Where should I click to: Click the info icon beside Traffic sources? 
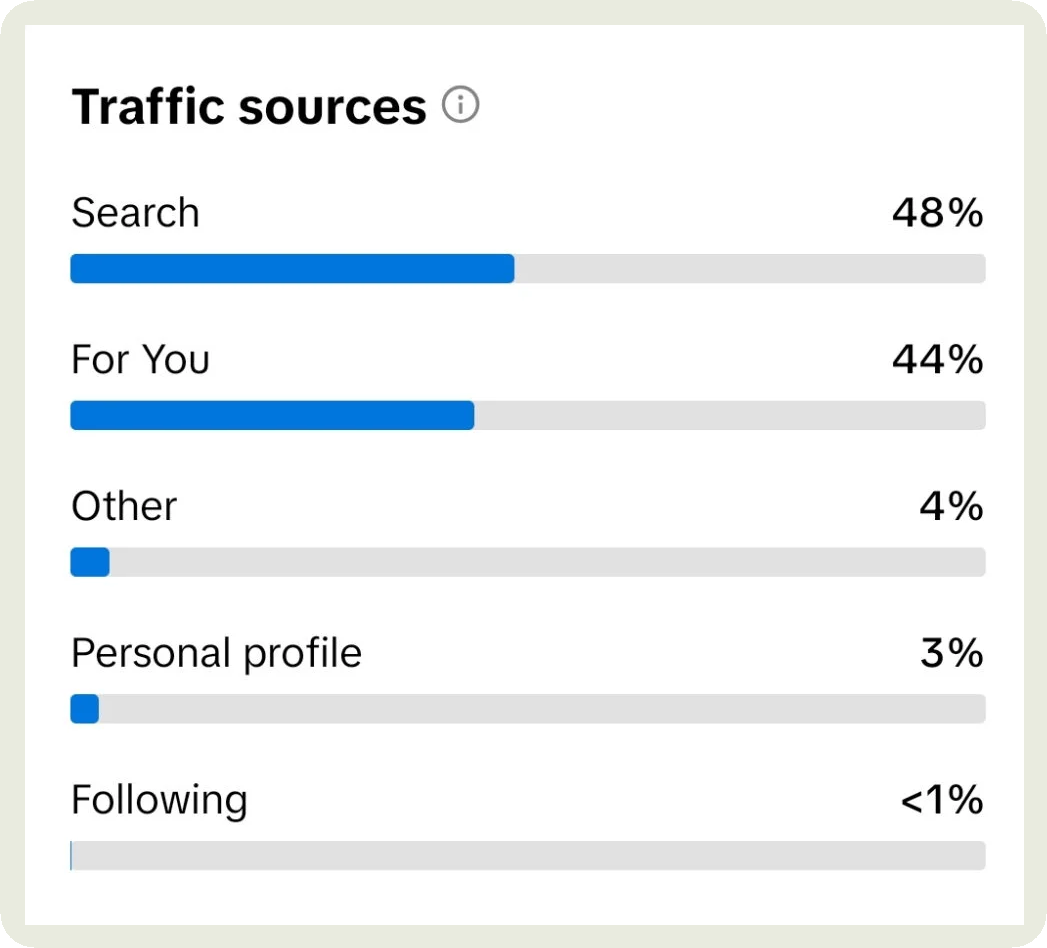pyautogui.click(x=461, y=105)
